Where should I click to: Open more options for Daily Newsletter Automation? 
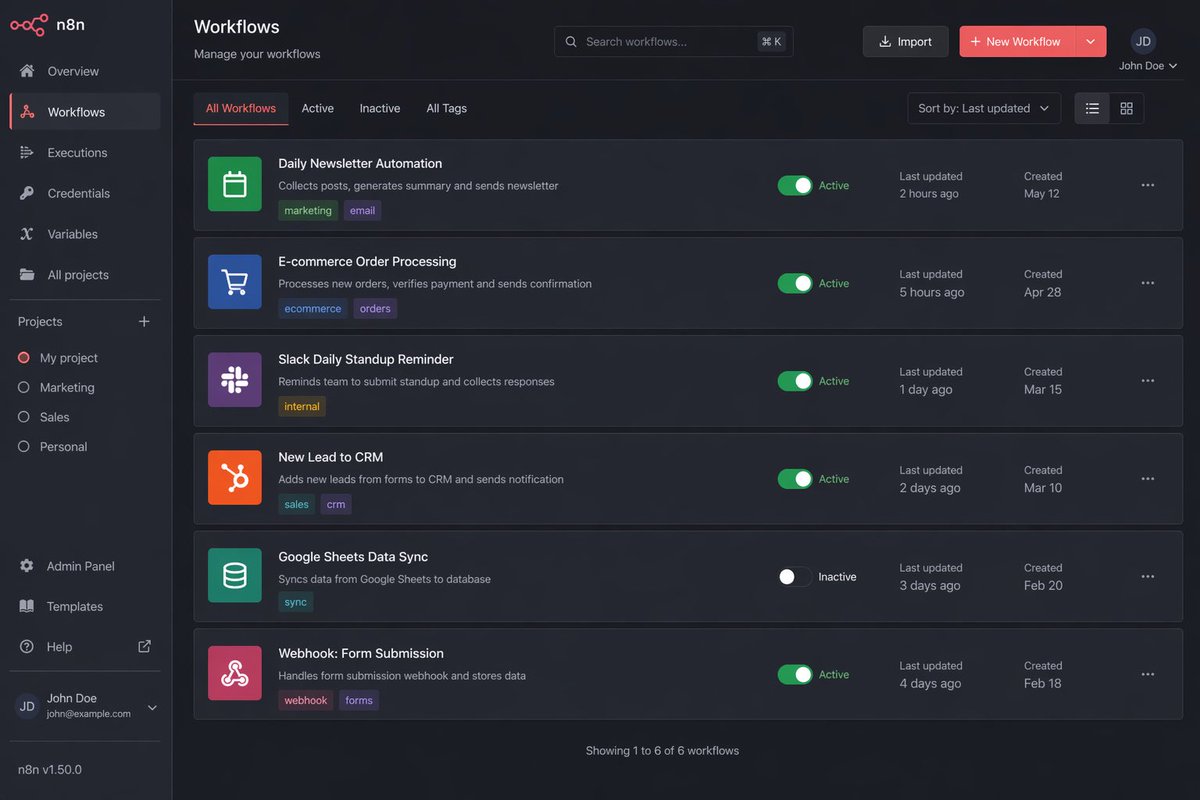tap(1148, 185)
